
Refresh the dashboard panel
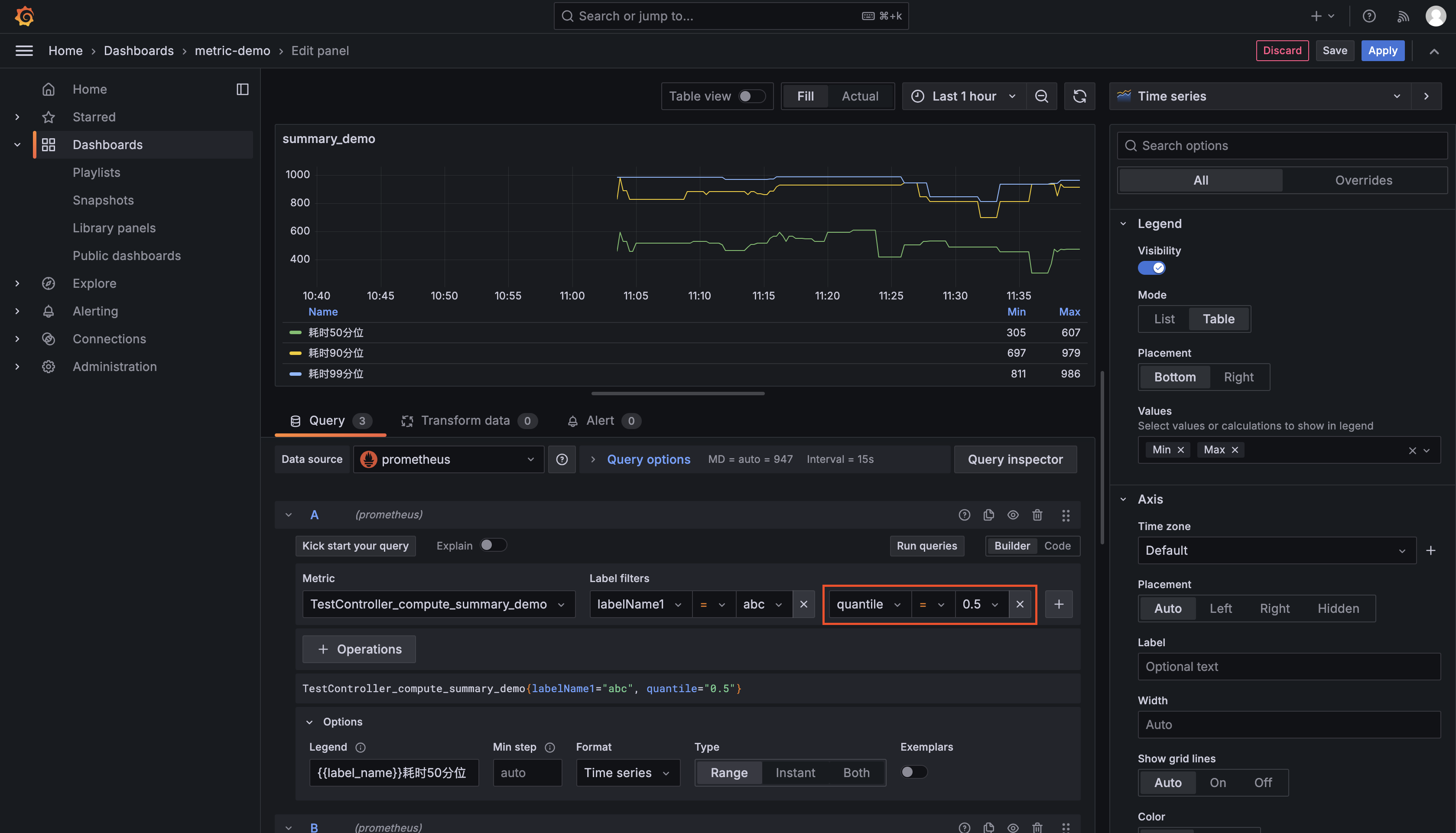1079,96
